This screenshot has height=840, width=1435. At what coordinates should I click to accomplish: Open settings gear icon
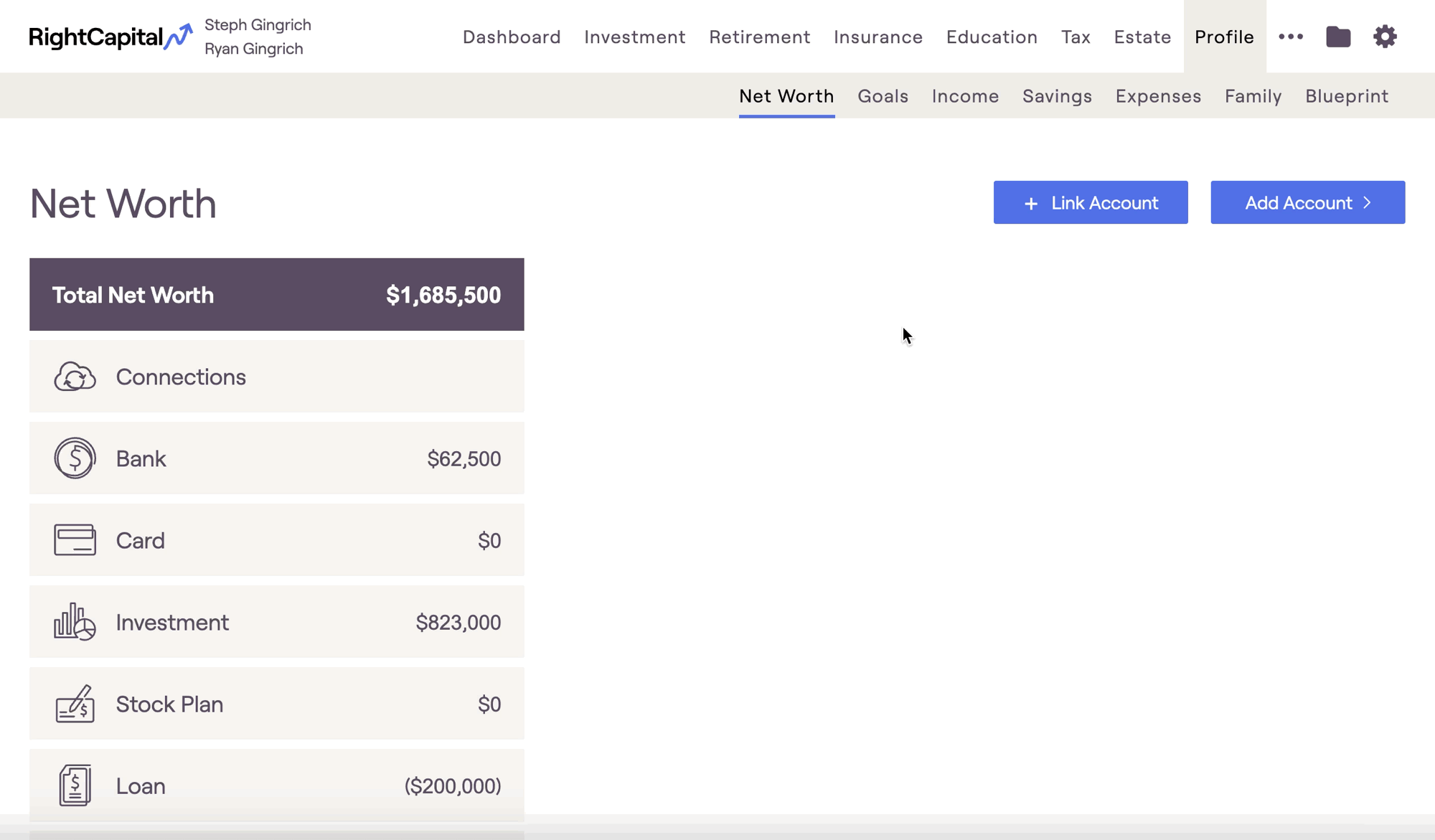1385,37
